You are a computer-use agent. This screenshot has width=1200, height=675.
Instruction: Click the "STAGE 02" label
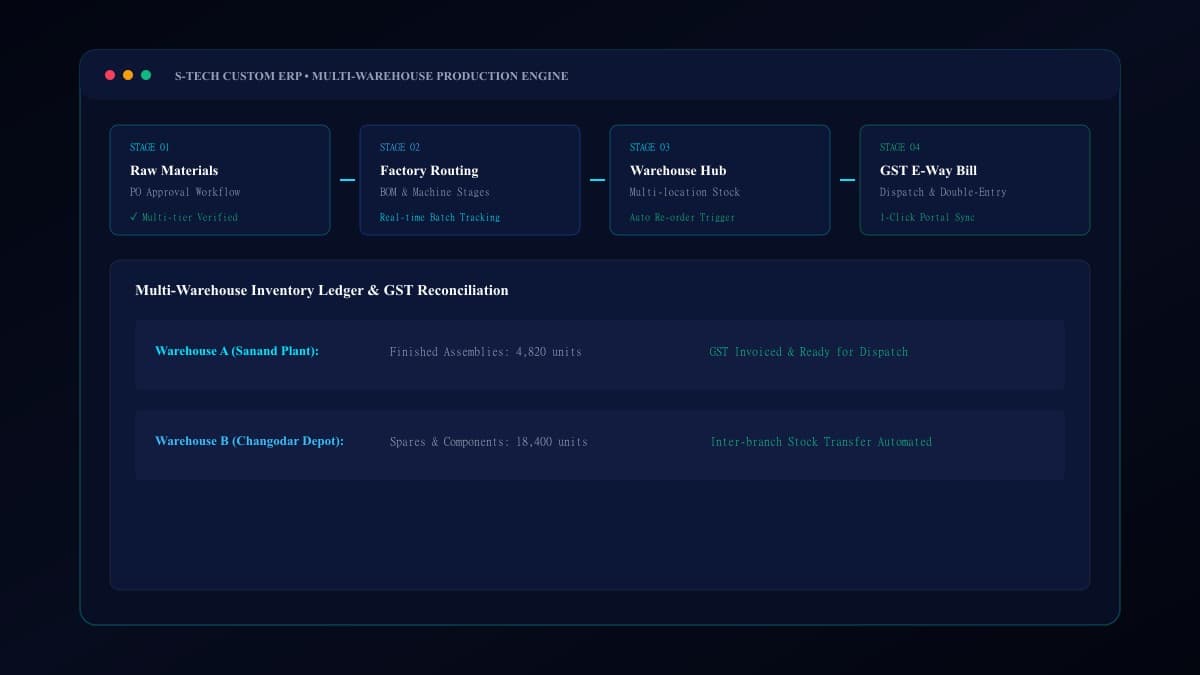coord(400,147)
